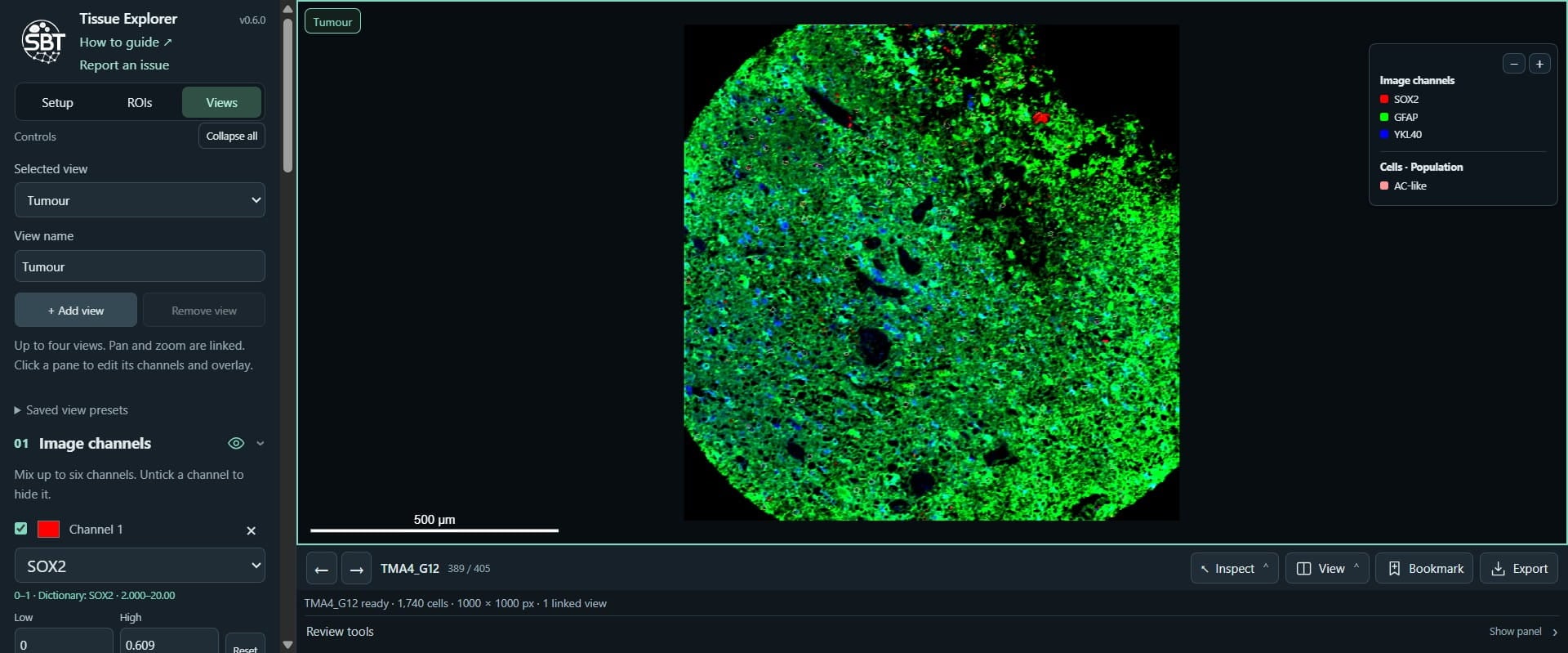Viewport: 1568px width, 653px height.
Task: Go to the previous tissue core
Action: click(322, 569)
